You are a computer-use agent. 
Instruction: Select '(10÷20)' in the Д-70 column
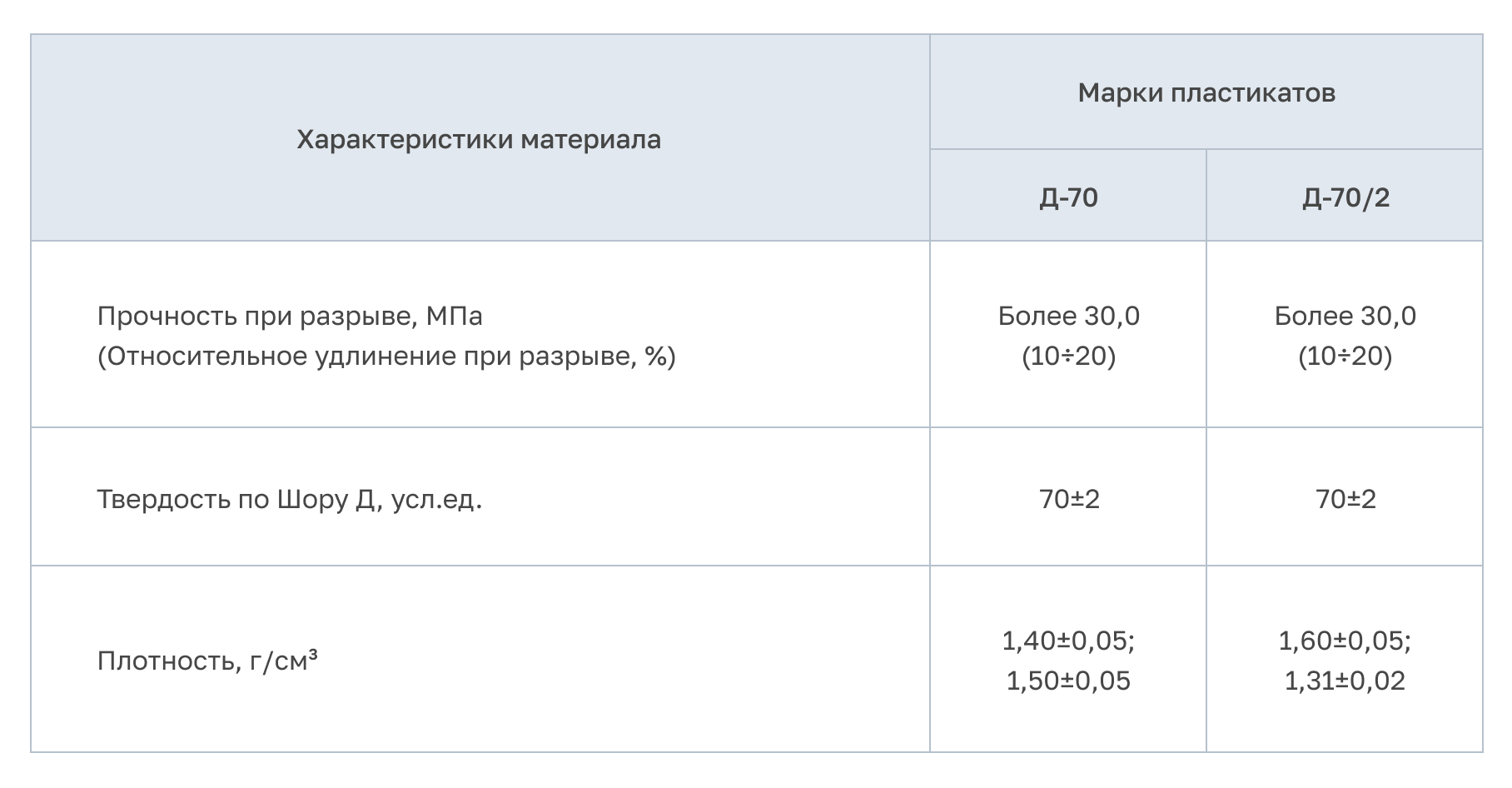[x=1068, y=357]
